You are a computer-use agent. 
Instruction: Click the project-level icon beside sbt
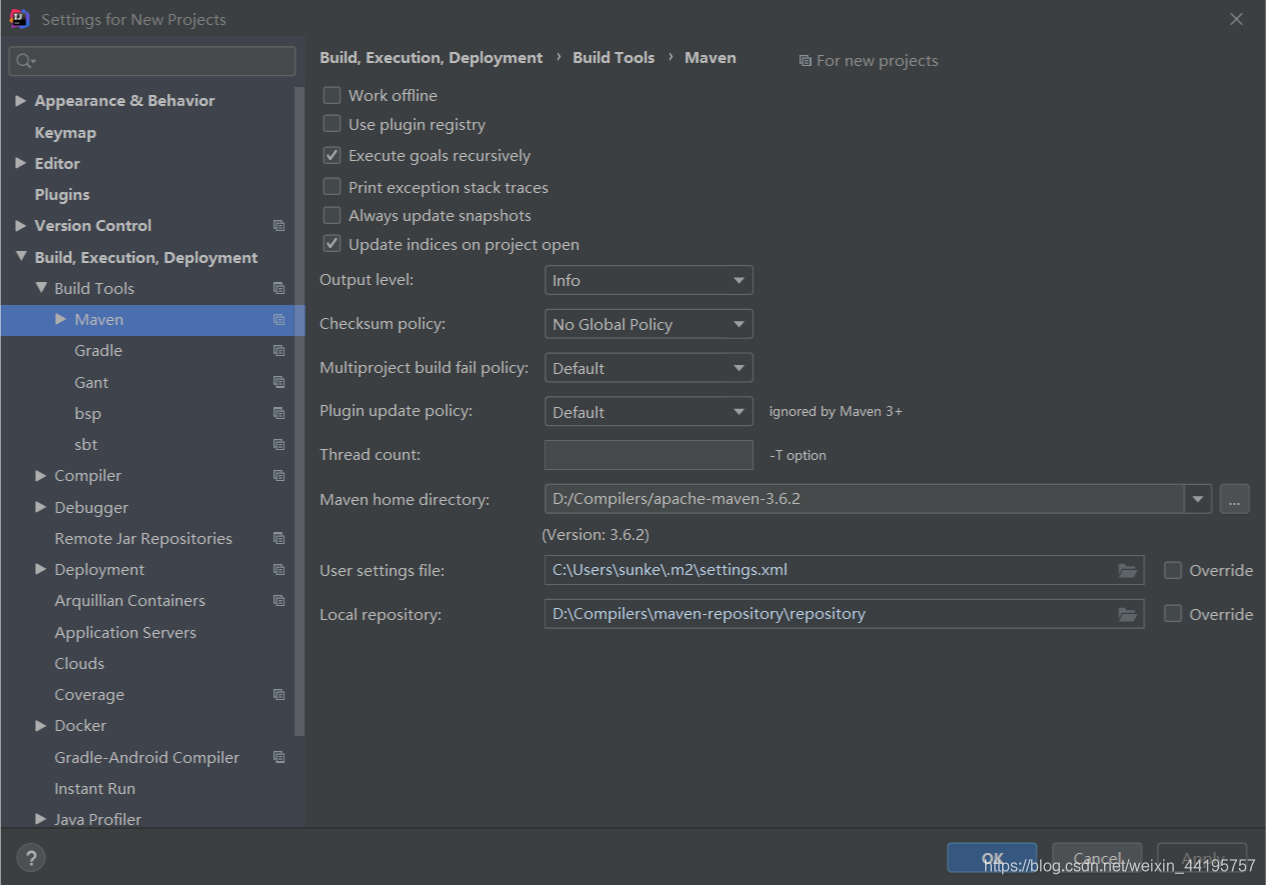[x=279, y=445]
